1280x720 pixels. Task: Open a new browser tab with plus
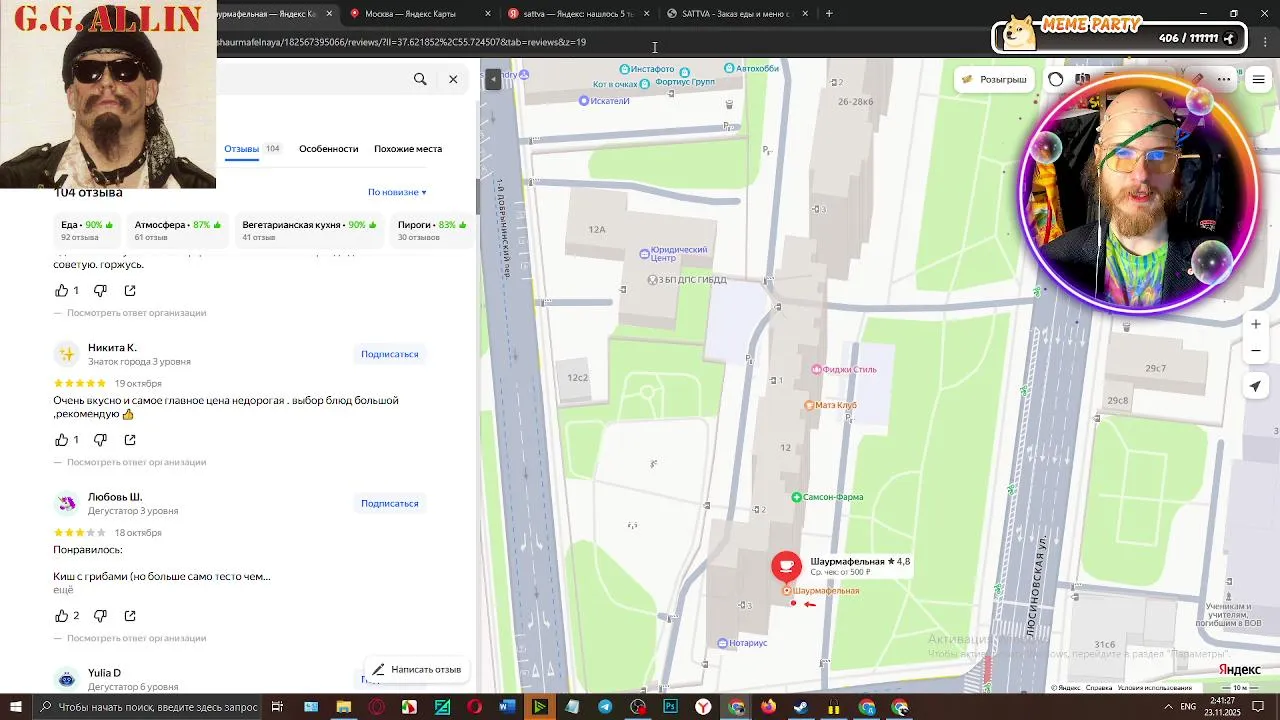[829, 14]
